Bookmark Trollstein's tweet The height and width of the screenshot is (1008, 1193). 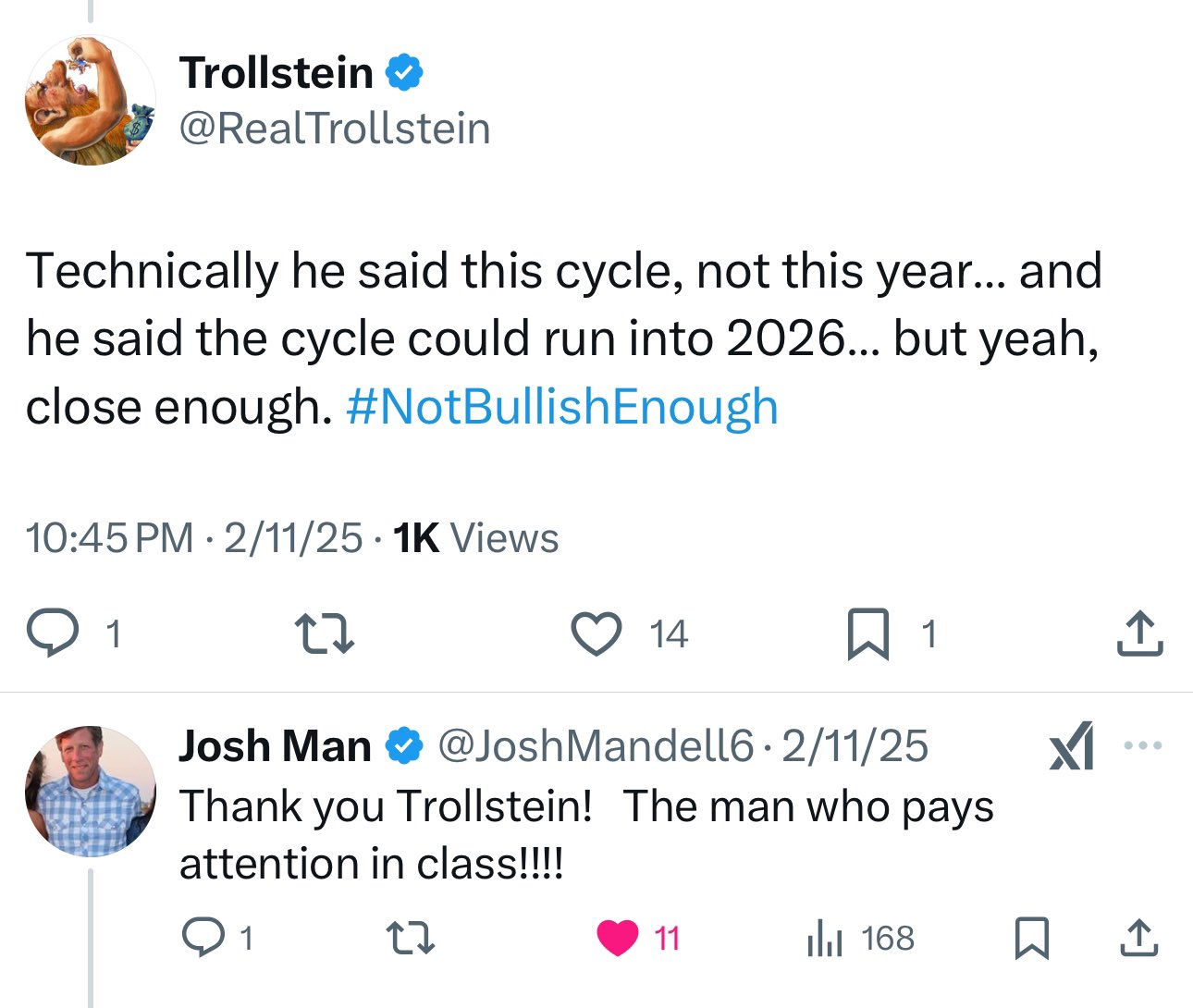click(x=868, y=634)
